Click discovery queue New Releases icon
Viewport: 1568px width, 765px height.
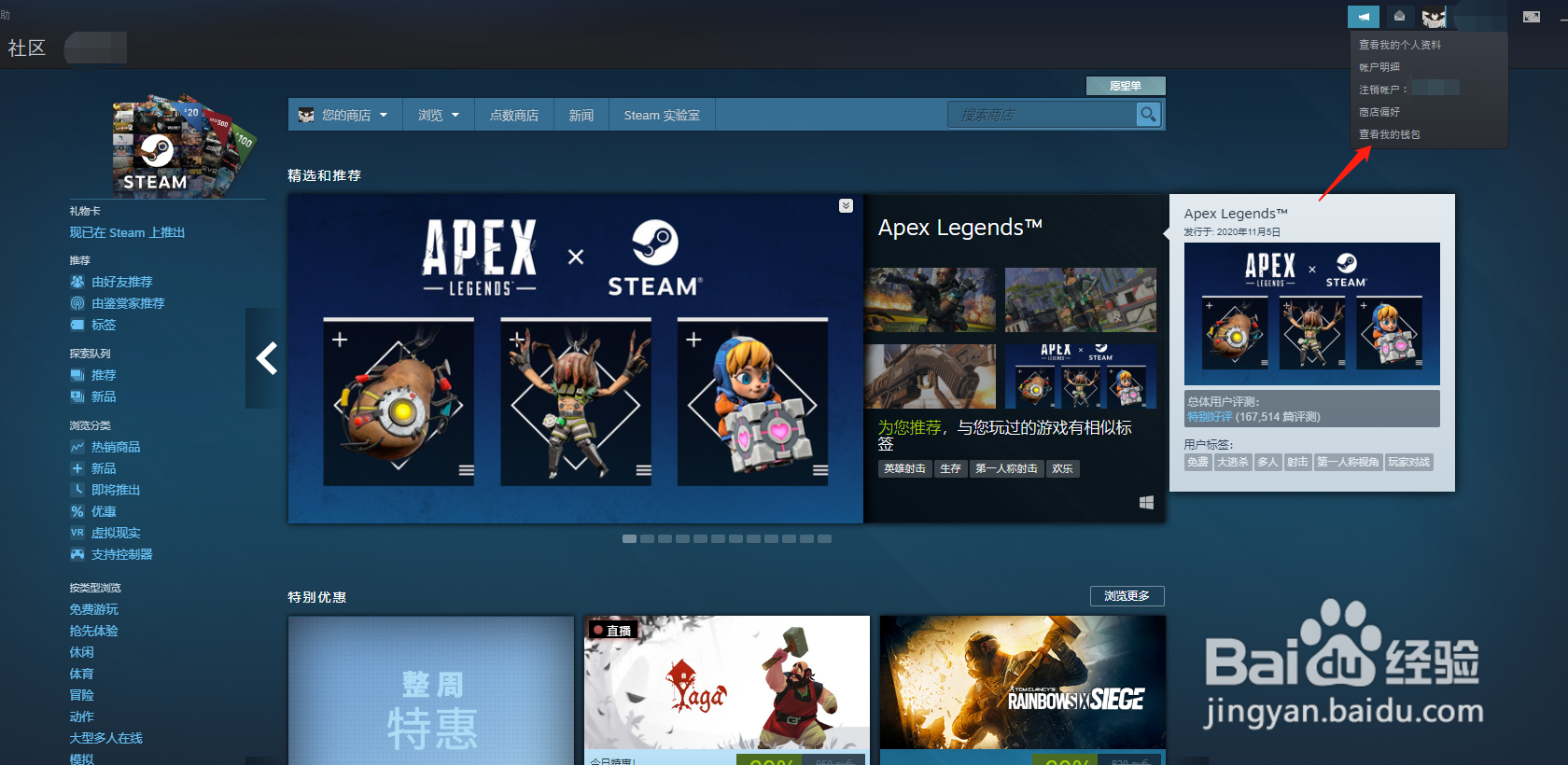click(77, 396)
